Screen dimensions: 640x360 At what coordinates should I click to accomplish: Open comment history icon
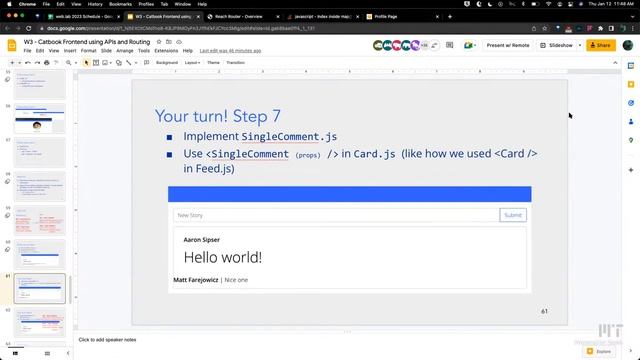pyautogui.click(x=449, y=45)
